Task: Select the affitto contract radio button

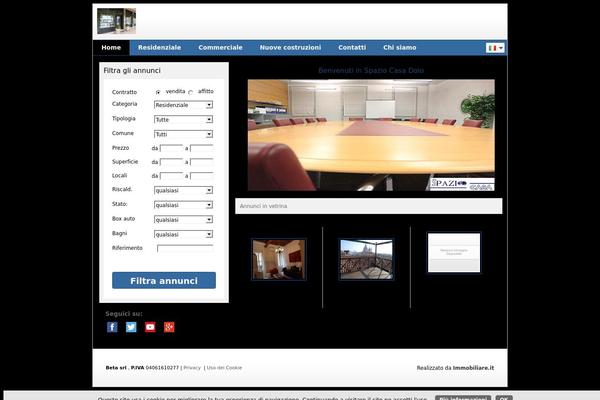Action: click(x=191, y=92)
